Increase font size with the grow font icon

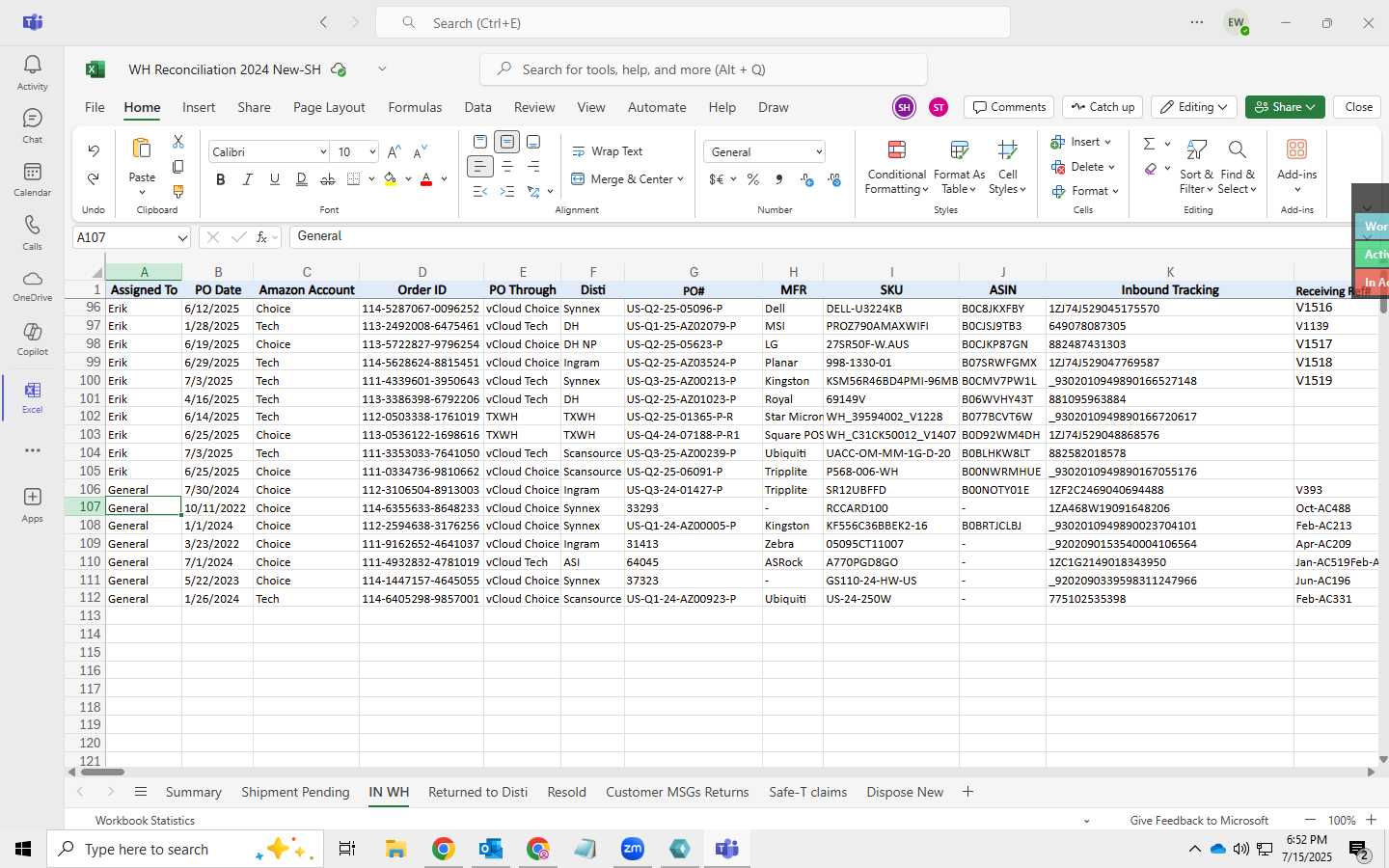point(394,152)
